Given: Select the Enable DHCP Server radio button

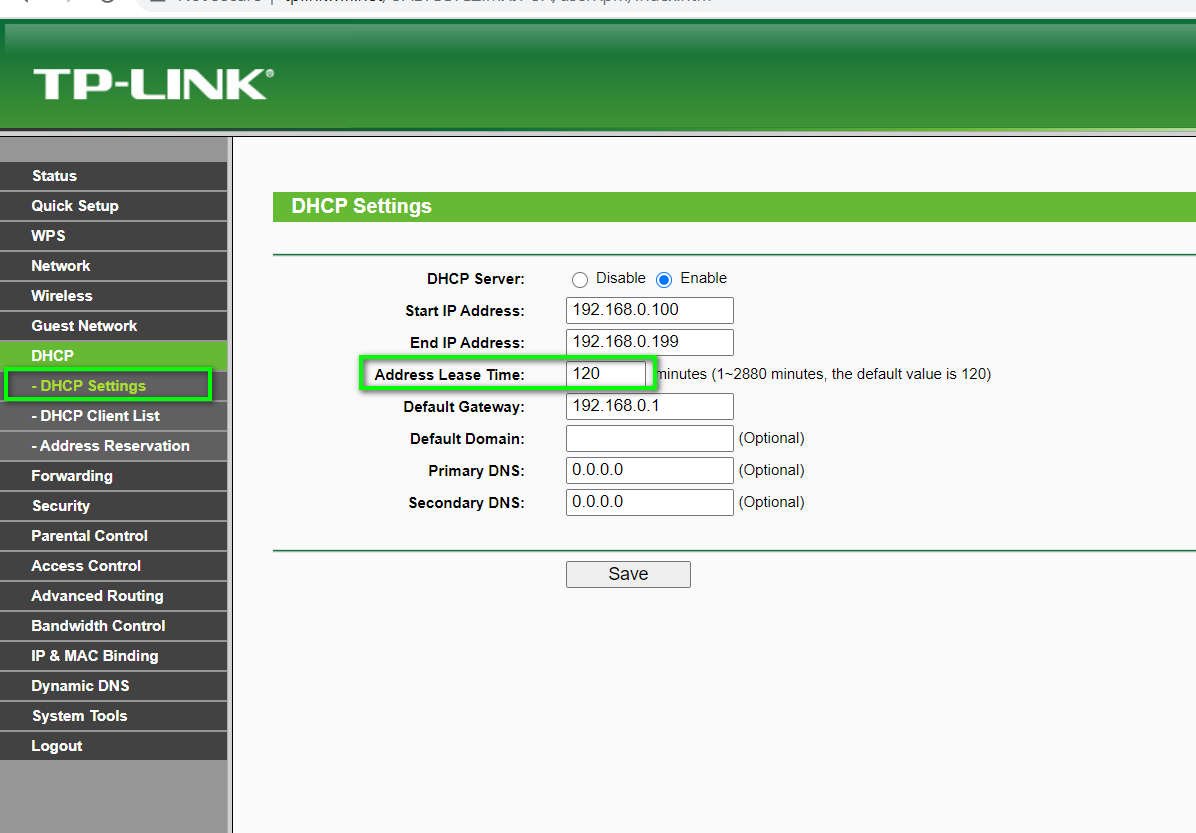Looking at the screenshot, I should [x=664, y=280].
